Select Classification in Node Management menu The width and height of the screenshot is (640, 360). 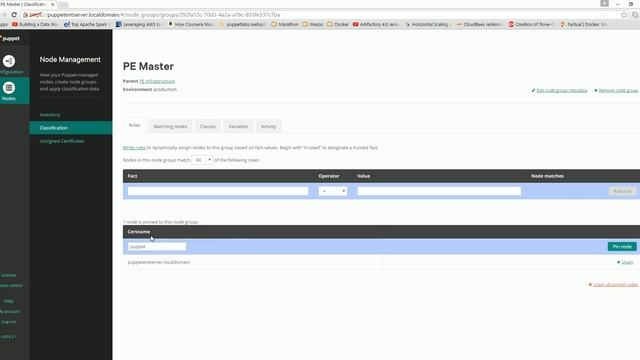click(x=71, y=128)
